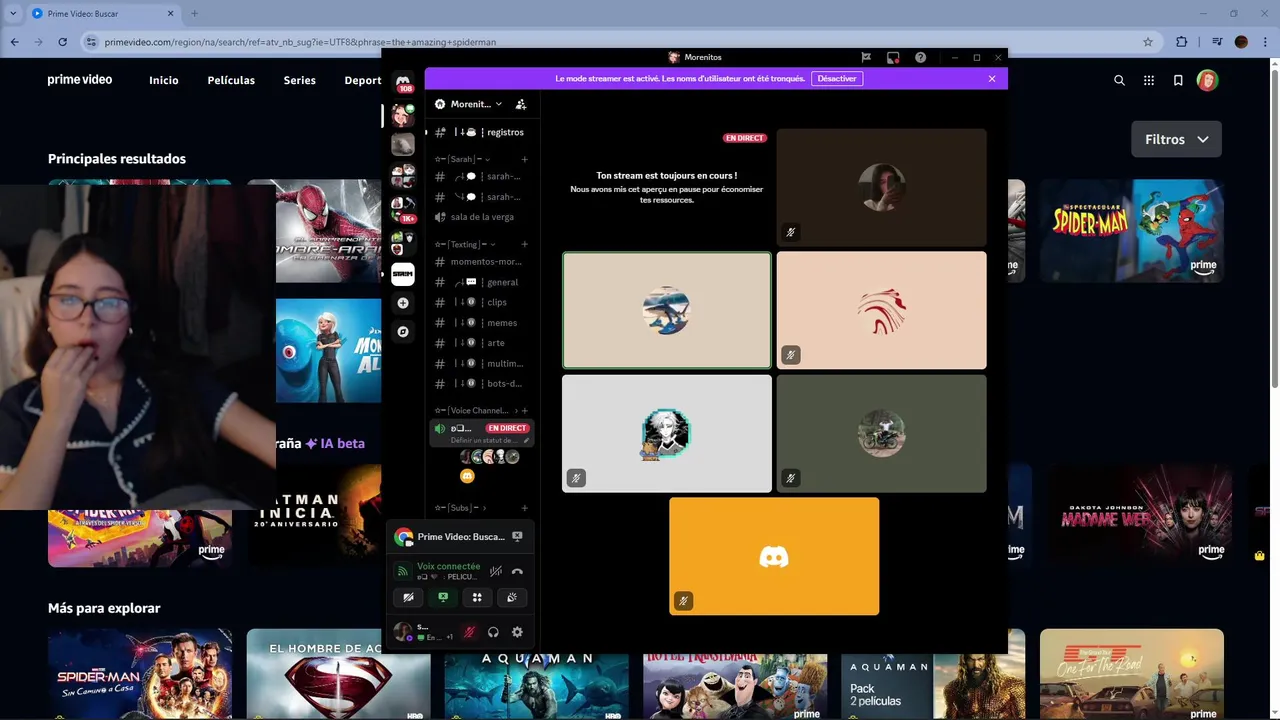The width and height of the screenshot is (1280, 720).
Task: Open The Spectacular Spider-Man thumbnail
Action: (x=1132, y=230)
